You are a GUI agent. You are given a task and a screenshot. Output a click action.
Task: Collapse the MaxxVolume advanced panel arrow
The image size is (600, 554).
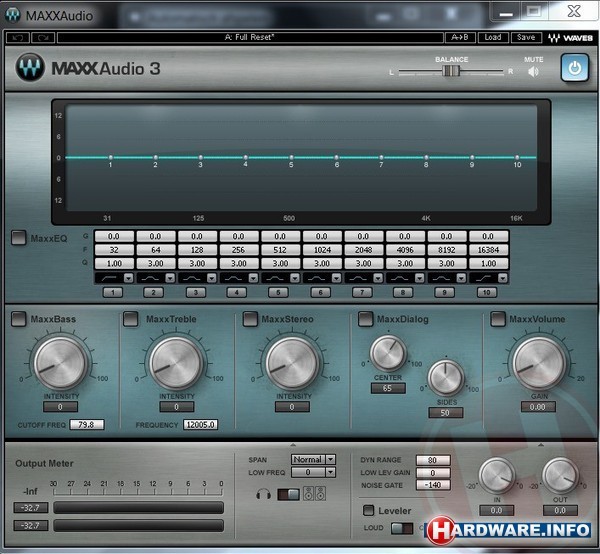pyautogui.click(x=541, y=445)
